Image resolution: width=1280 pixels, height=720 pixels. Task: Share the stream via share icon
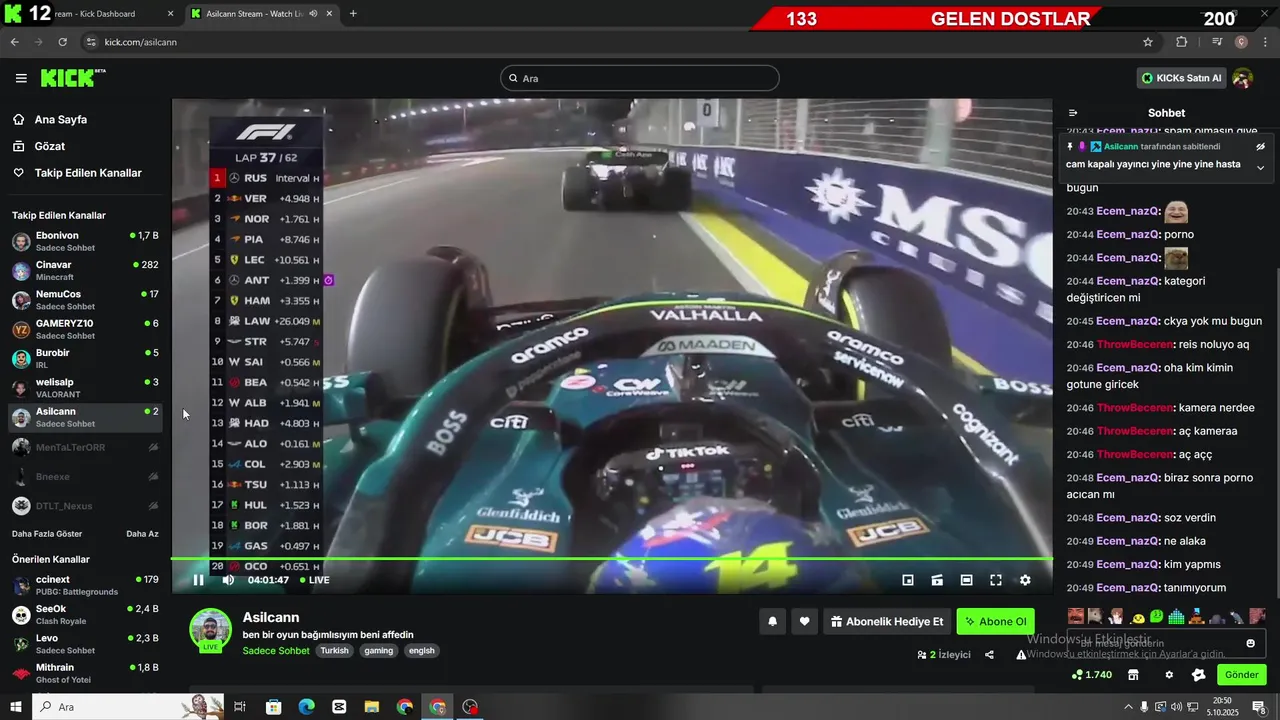pyautogui.click(x=989, y=655)
